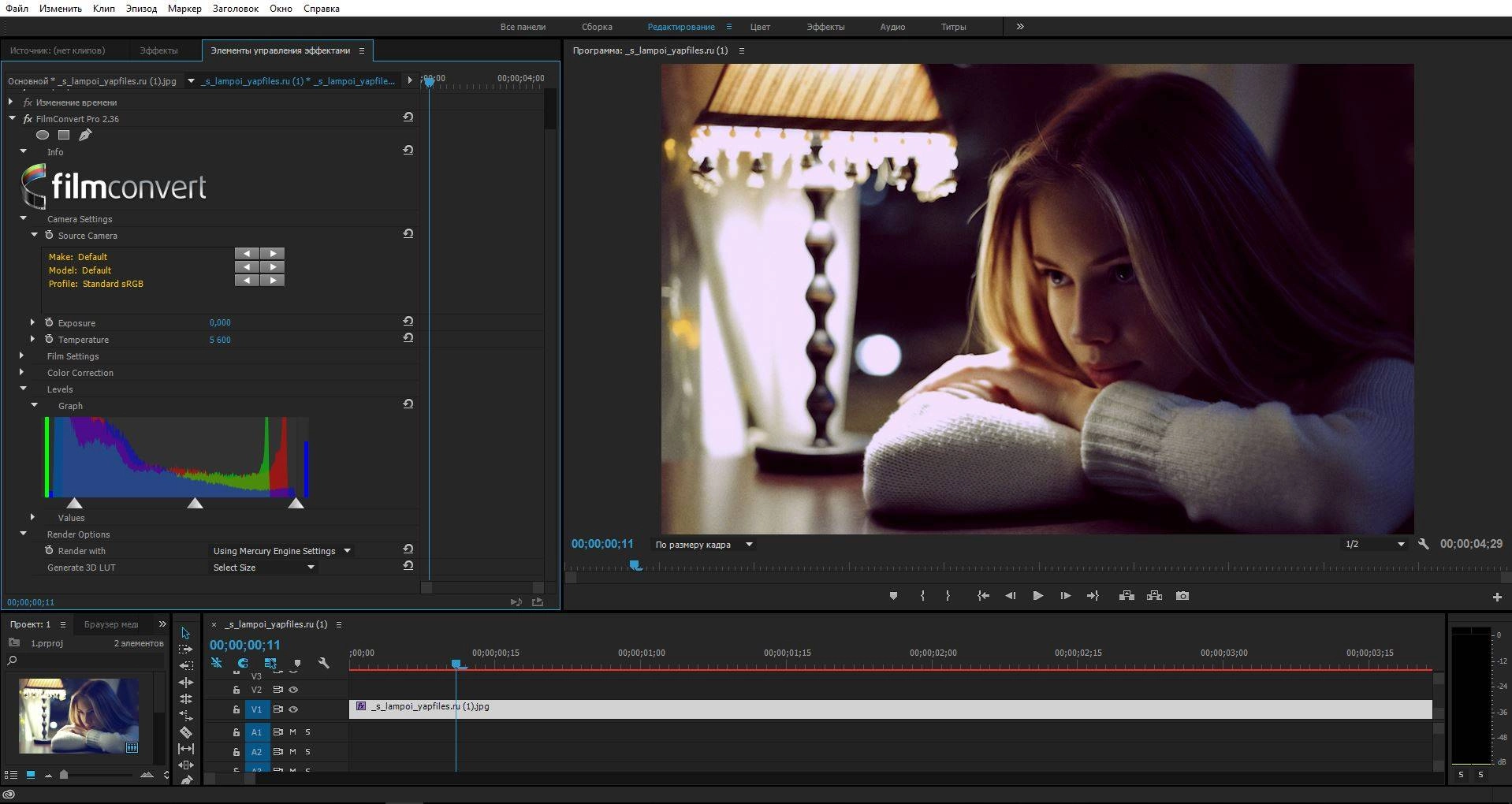Click the rectangle mask icon under FilmConvert
1512x804 pixels.
(x=64, y=135)
